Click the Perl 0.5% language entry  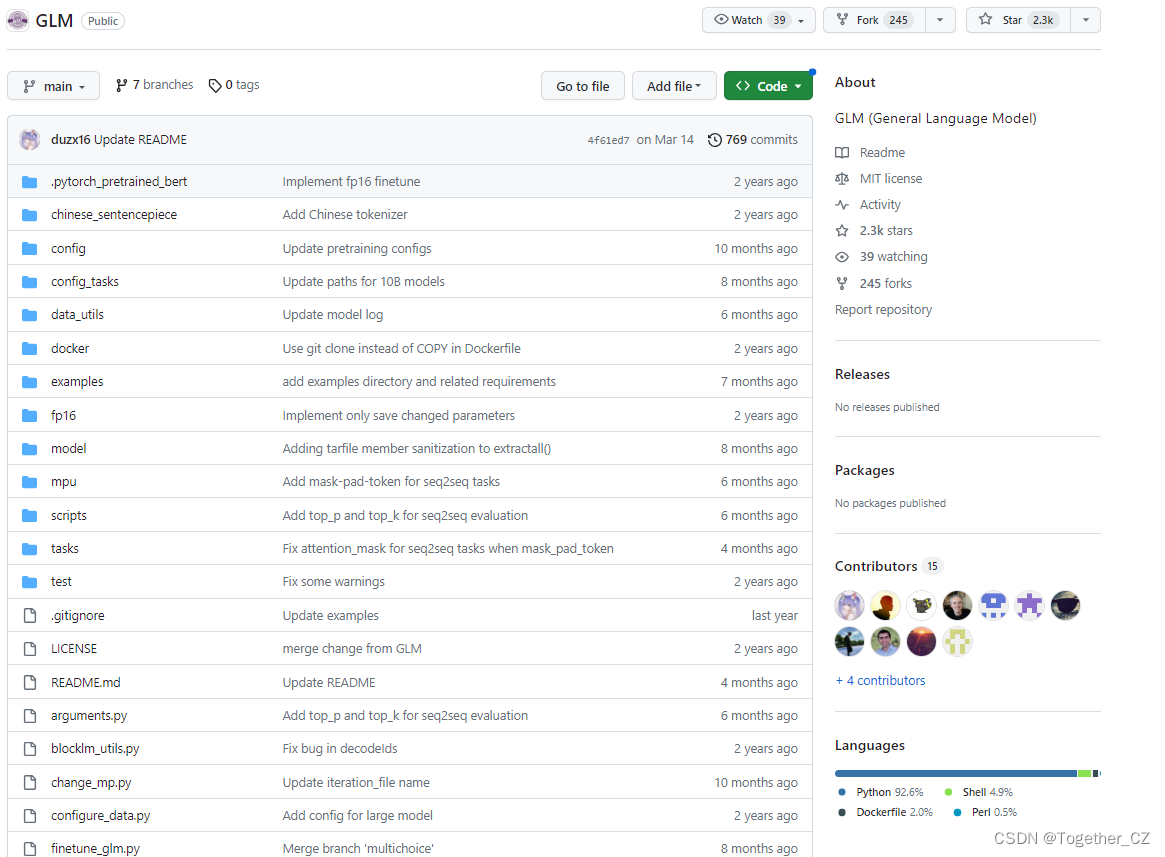(x=986, y=812)
